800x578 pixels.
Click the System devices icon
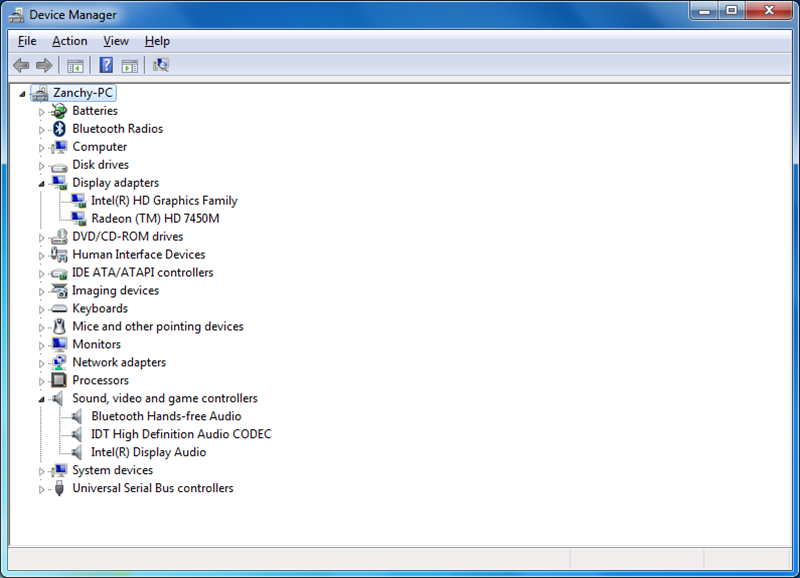59,470
